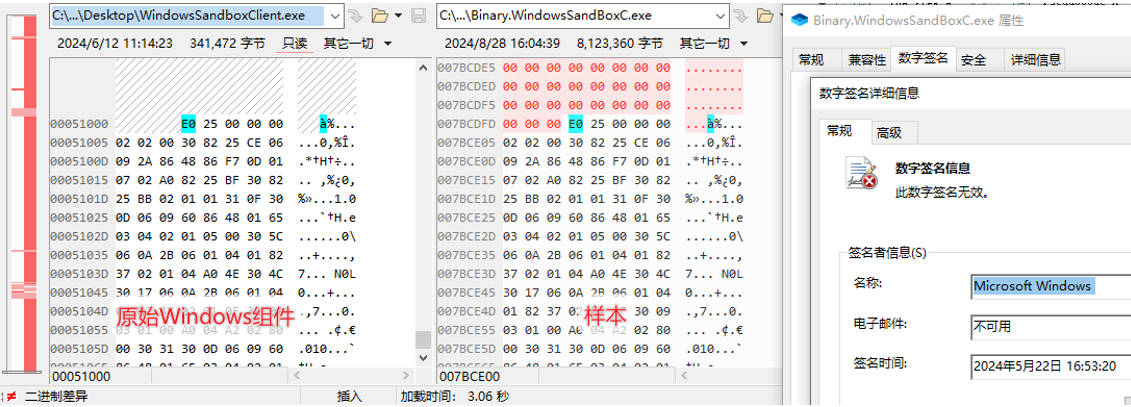This screenshot has height=407, width=1131.
Task: Open the left pane 其它一切 dropdown
Action: pos(357,43)
